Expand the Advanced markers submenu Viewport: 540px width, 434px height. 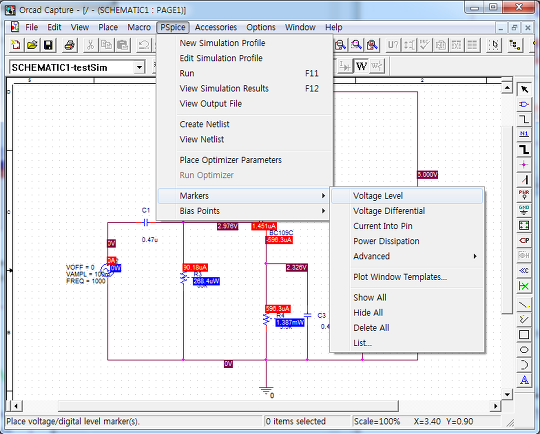[408, 256]
